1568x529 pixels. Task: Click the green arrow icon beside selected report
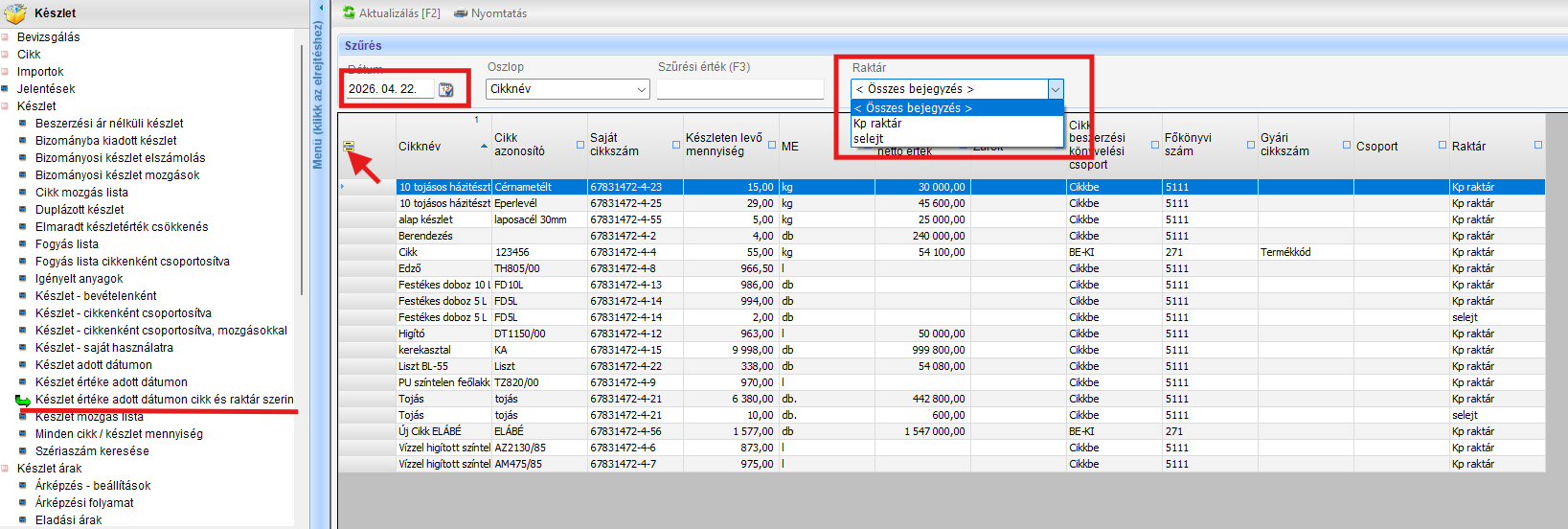point(23,401)
